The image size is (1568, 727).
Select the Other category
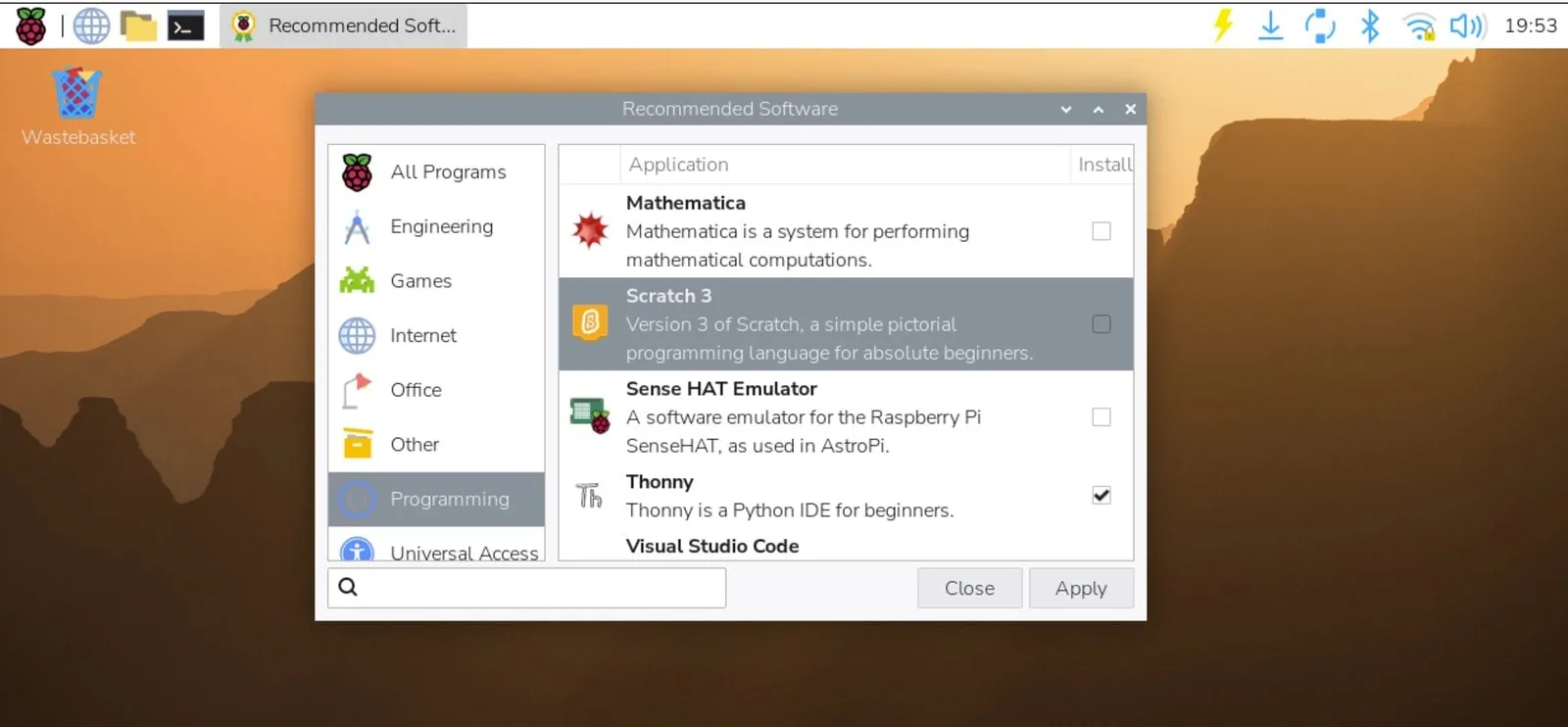pyautogui.click(x=436, y=445)
